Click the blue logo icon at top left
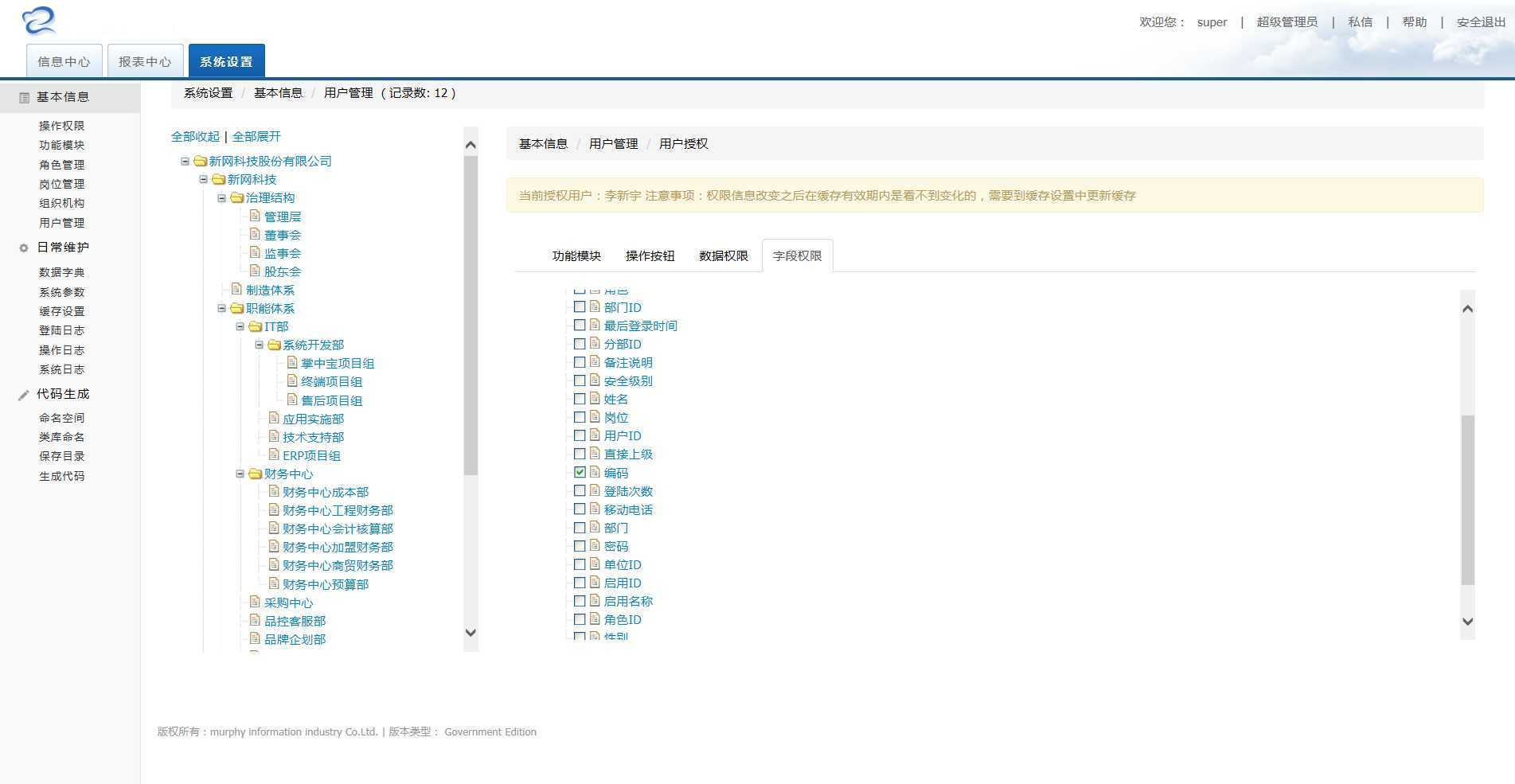 [39, 21]
